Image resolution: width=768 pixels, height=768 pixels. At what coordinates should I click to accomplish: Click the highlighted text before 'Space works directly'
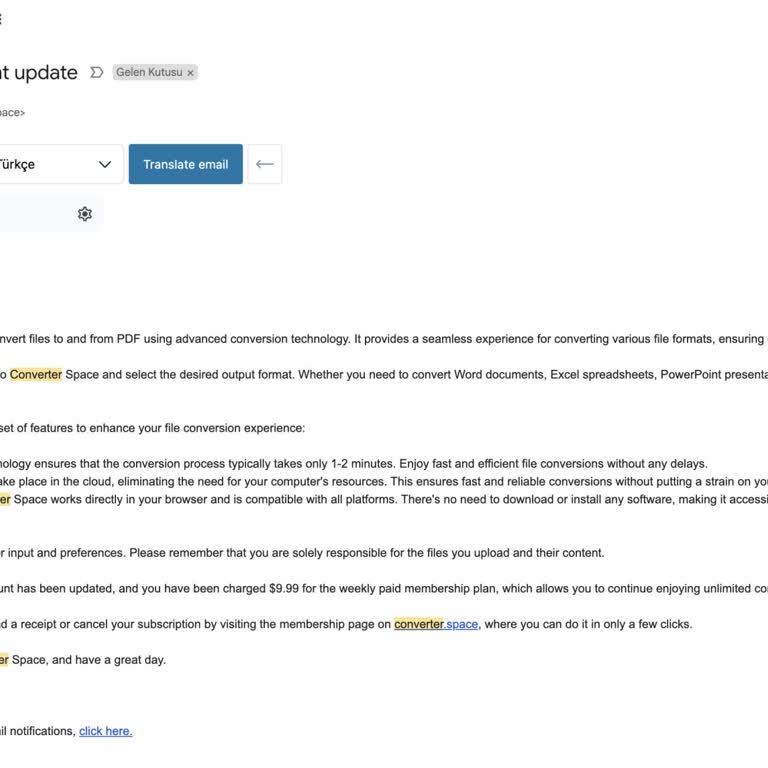[x=5, y=499]
